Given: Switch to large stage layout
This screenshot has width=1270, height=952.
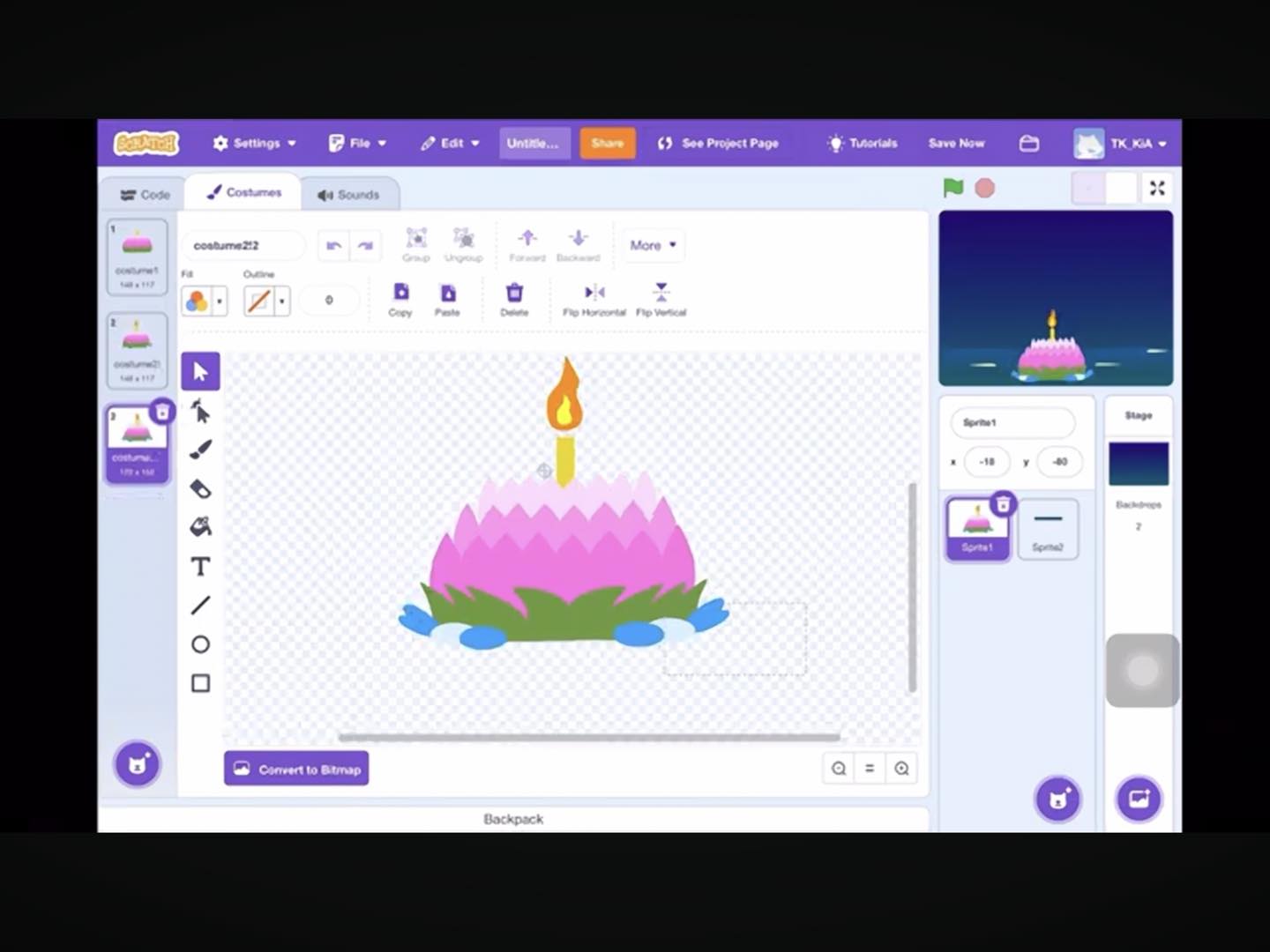Looking at the screenshot, I should 1121,188.
